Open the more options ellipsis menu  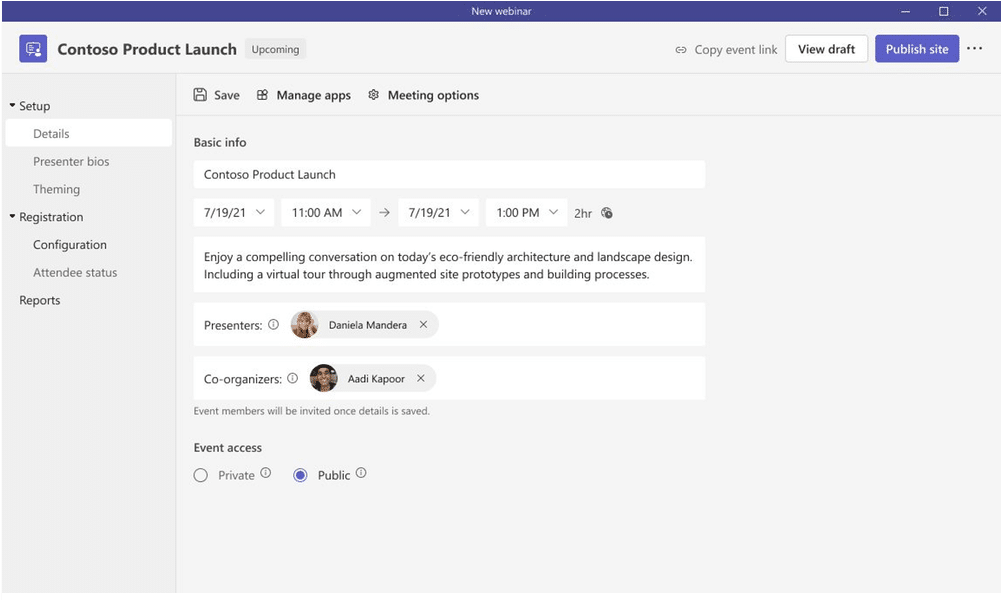pos(974,49)
